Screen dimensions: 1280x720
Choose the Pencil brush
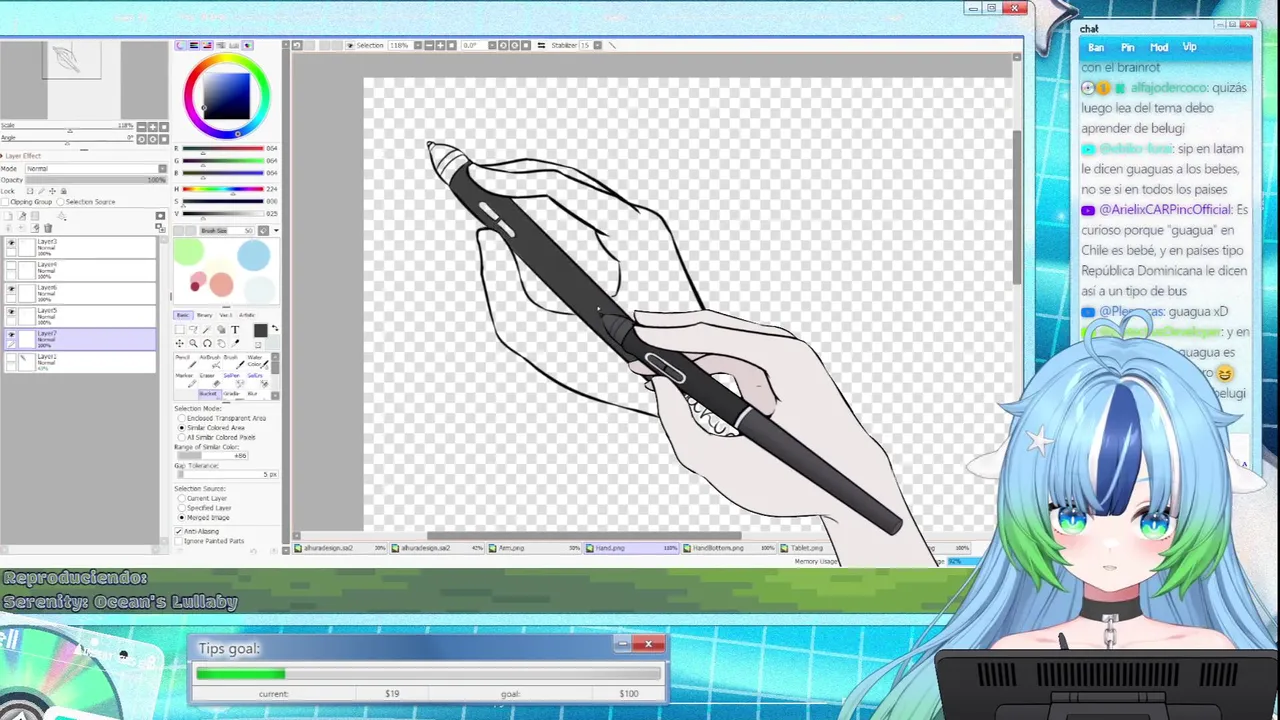pyautogui.click(x=187, y=362)
